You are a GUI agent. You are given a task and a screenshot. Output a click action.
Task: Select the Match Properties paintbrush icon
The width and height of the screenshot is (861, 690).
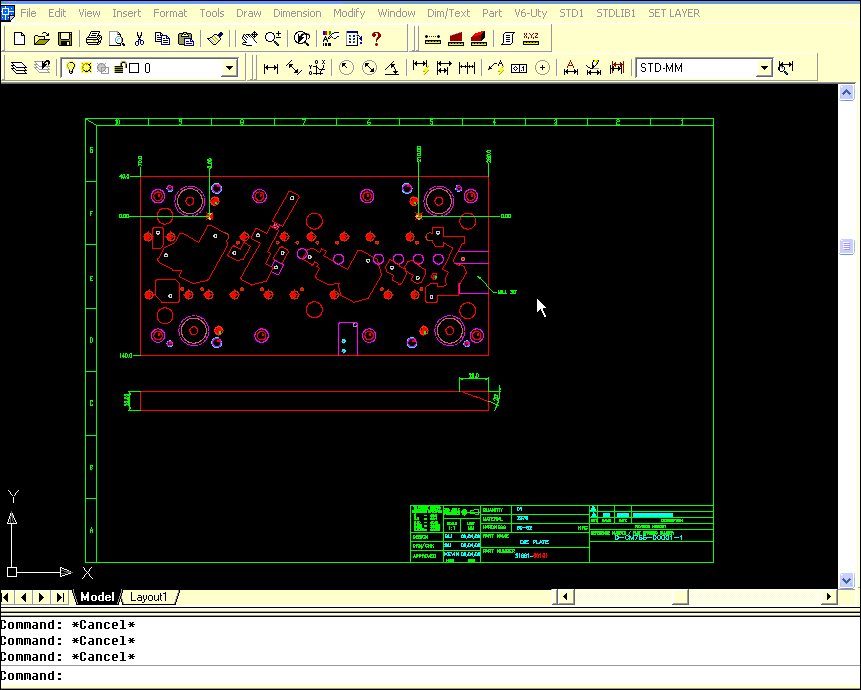(215, 38)
